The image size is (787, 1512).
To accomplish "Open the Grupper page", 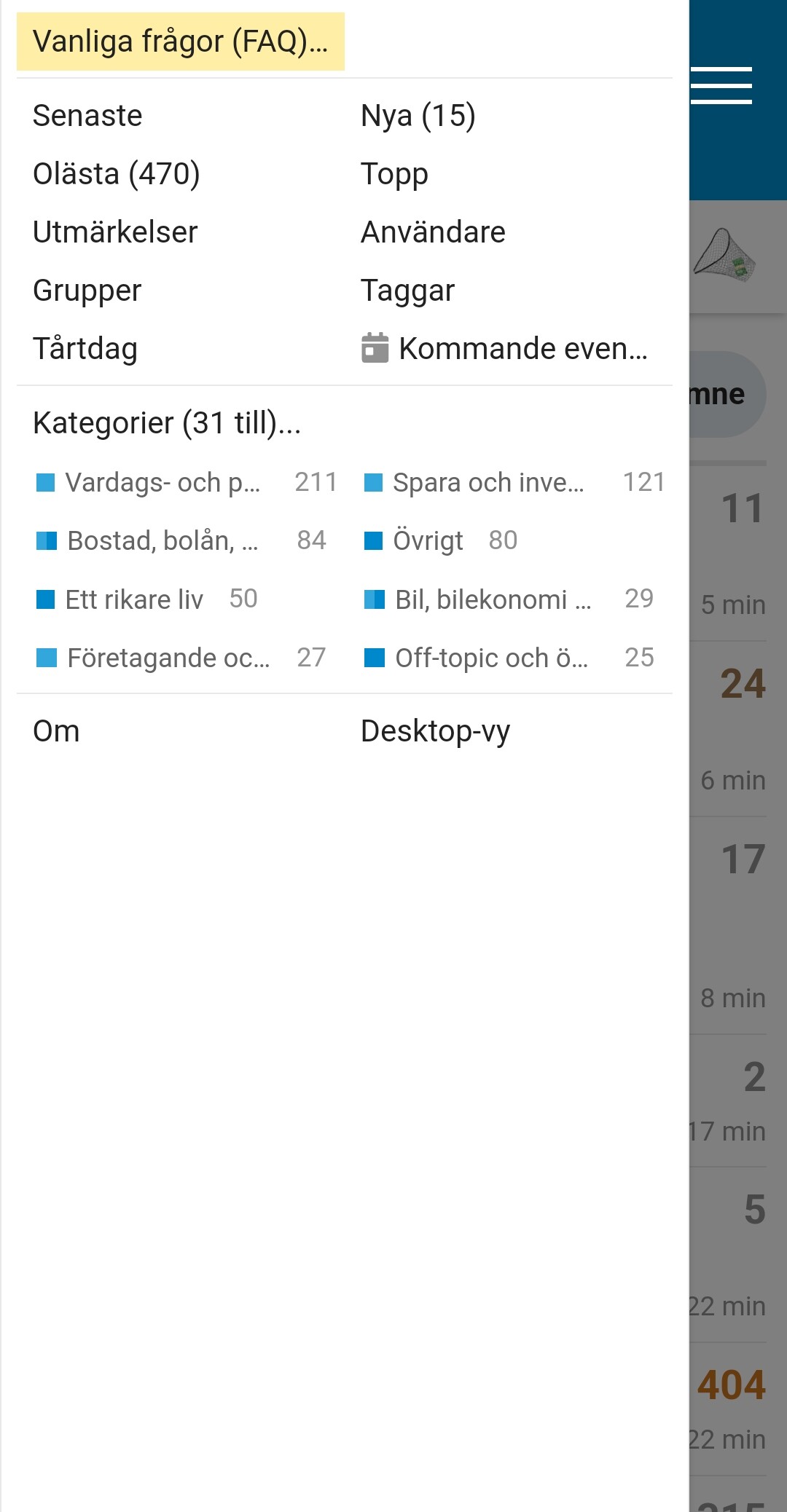I will [x=87, y=291].
